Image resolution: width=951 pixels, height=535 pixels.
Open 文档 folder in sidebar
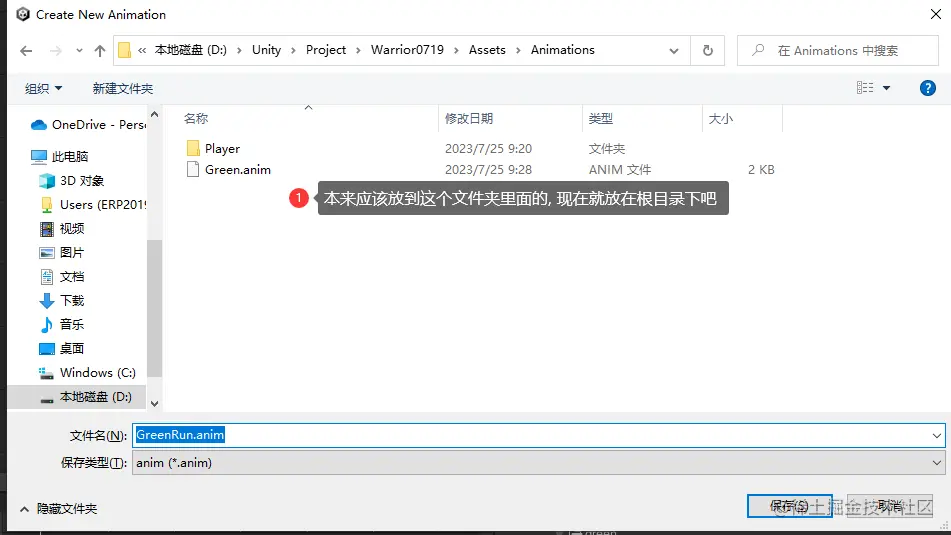pos(62,277)
